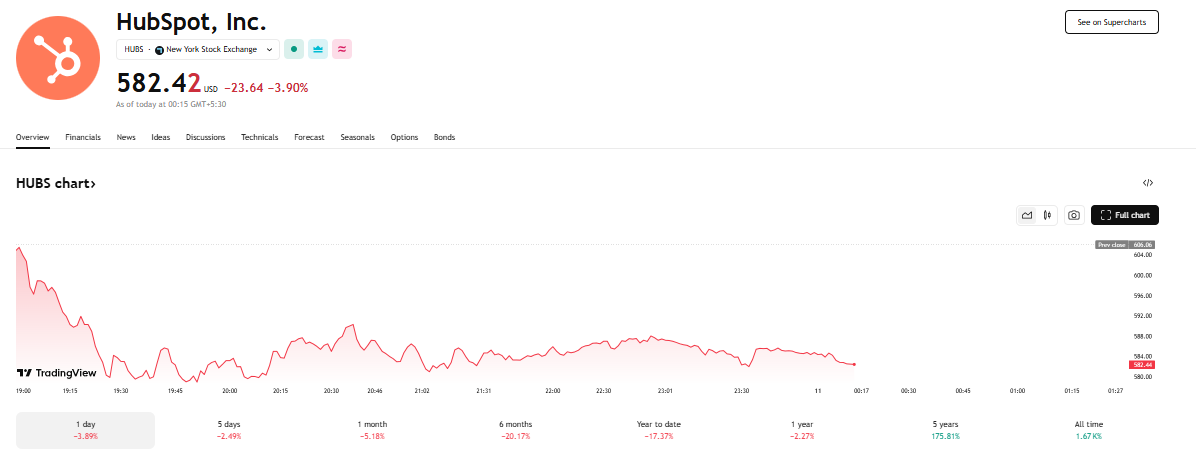Click the -23.64 price change value
Image resolution: width=1196 pixels, height=459 pixels.
244,88
